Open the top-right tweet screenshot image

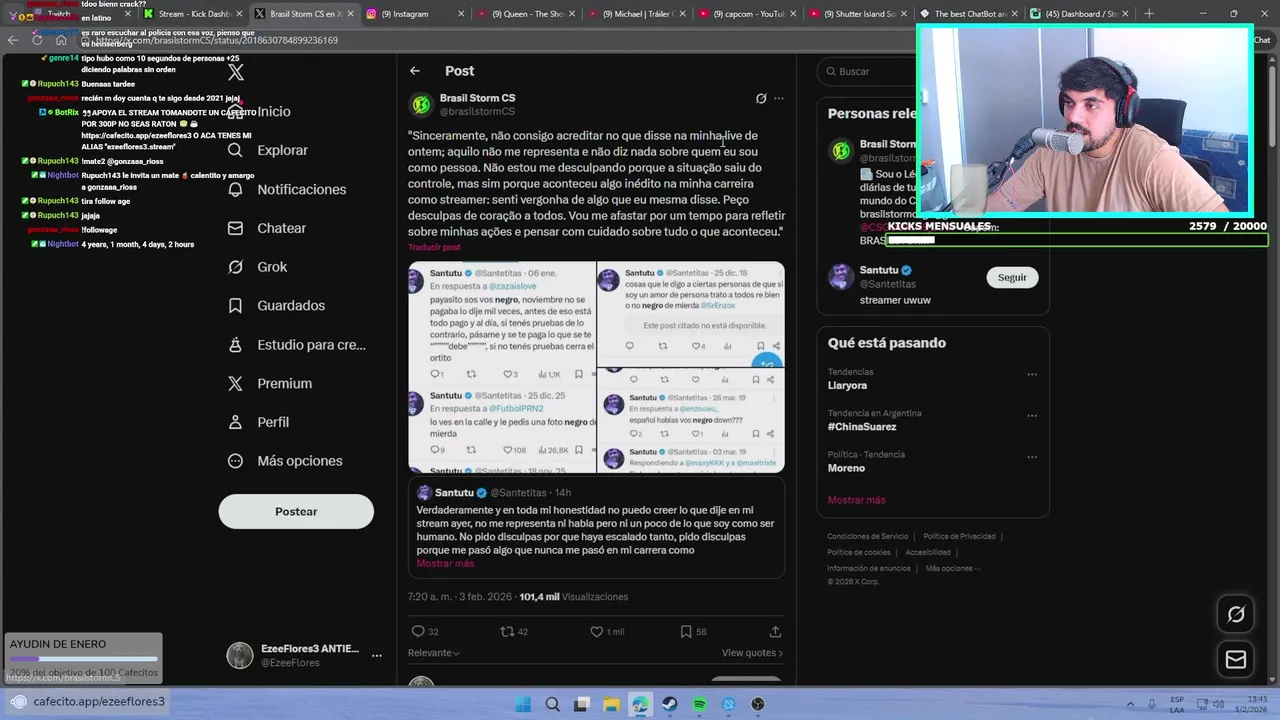[x=691, y=313]
